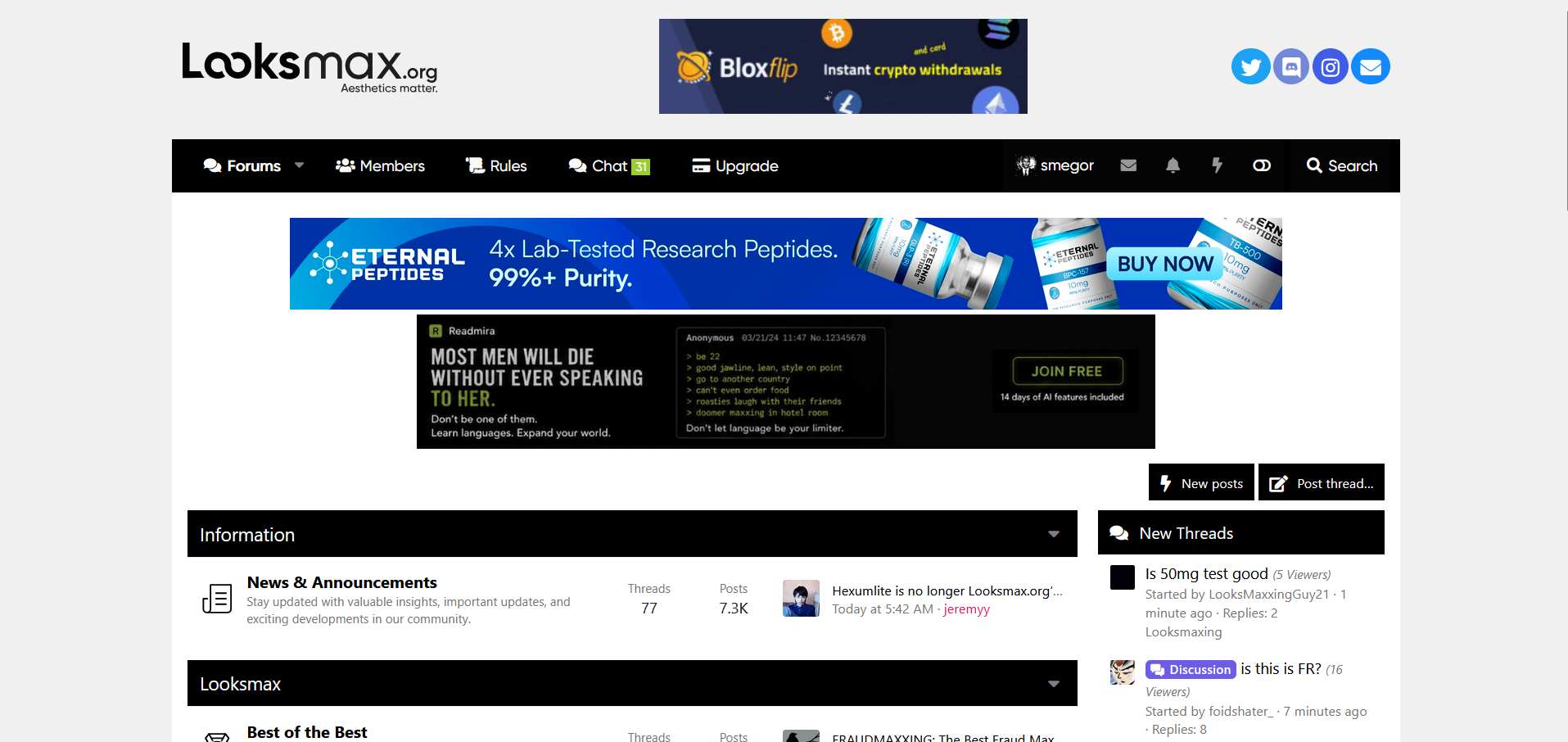Collapse the Looksmax category
The width and height of the screenshot is (1568, 742).
pyautogui.click(x=1054, y=684)
